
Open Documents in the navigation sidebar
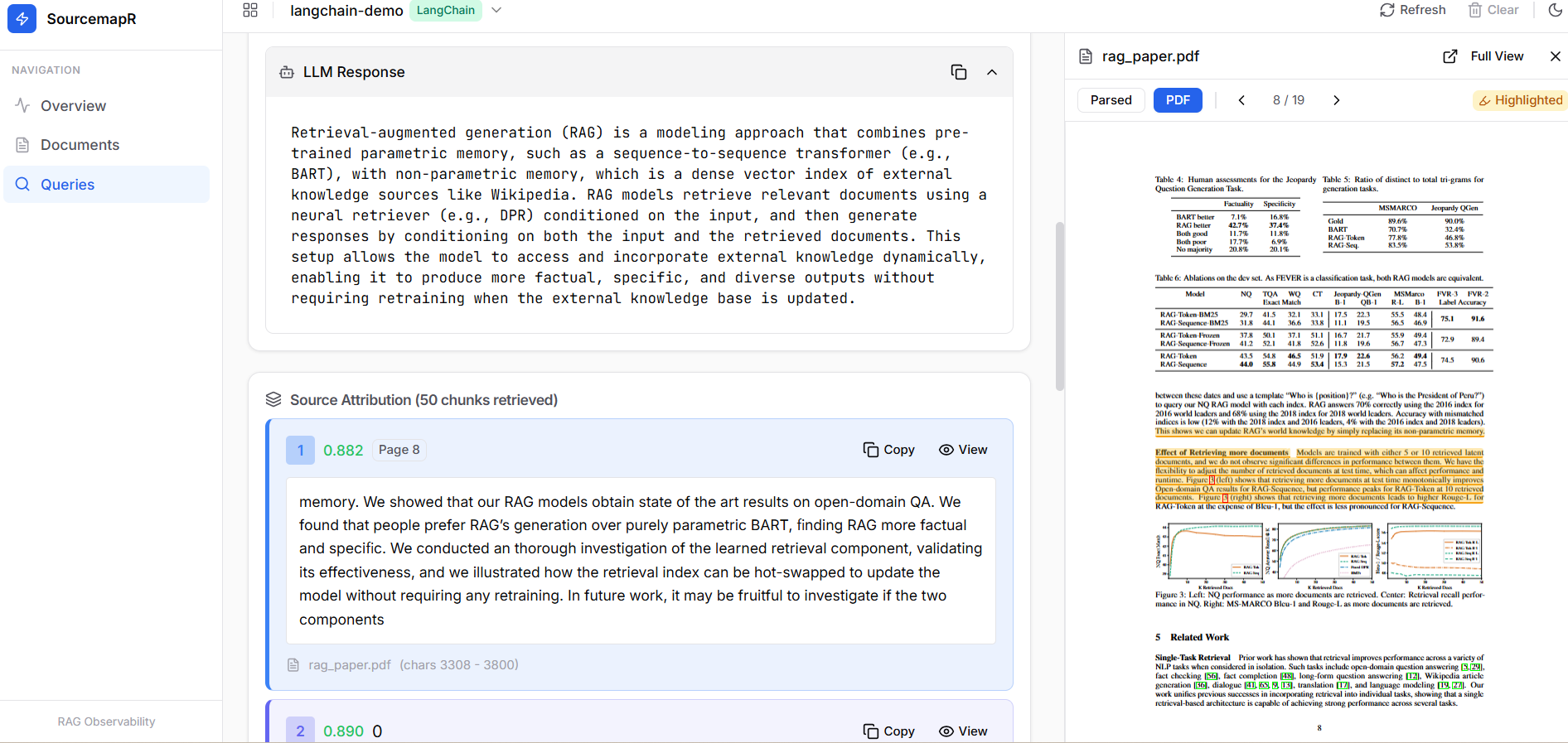tap(80, 145)
